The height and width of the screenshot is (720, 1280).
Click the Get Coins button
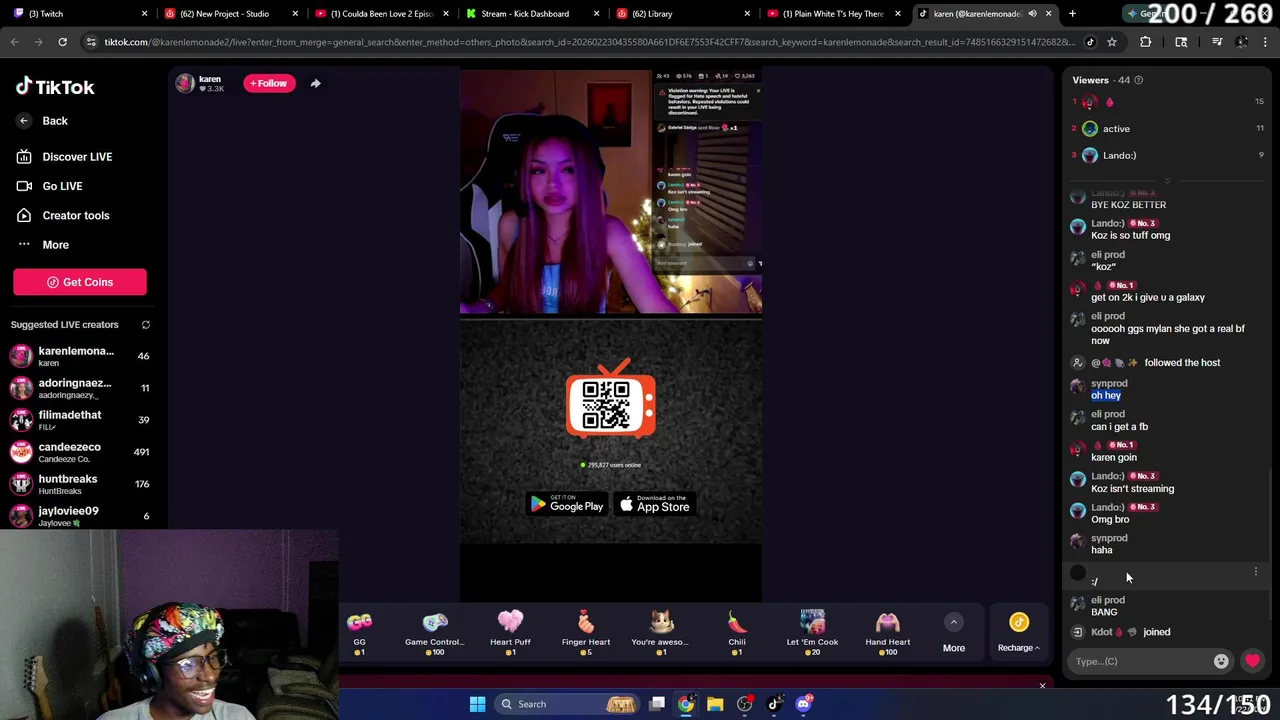80,282
